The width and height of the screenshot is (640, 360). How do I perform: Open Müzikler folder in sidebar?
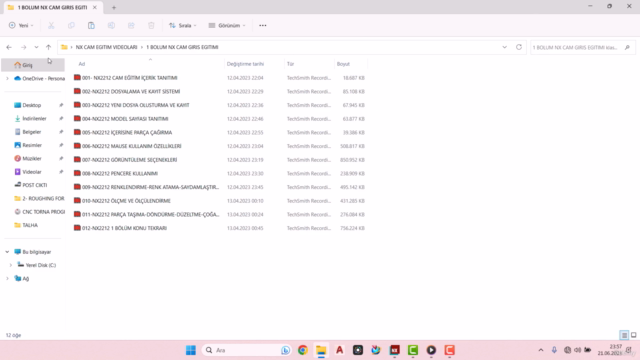[32, 158]
